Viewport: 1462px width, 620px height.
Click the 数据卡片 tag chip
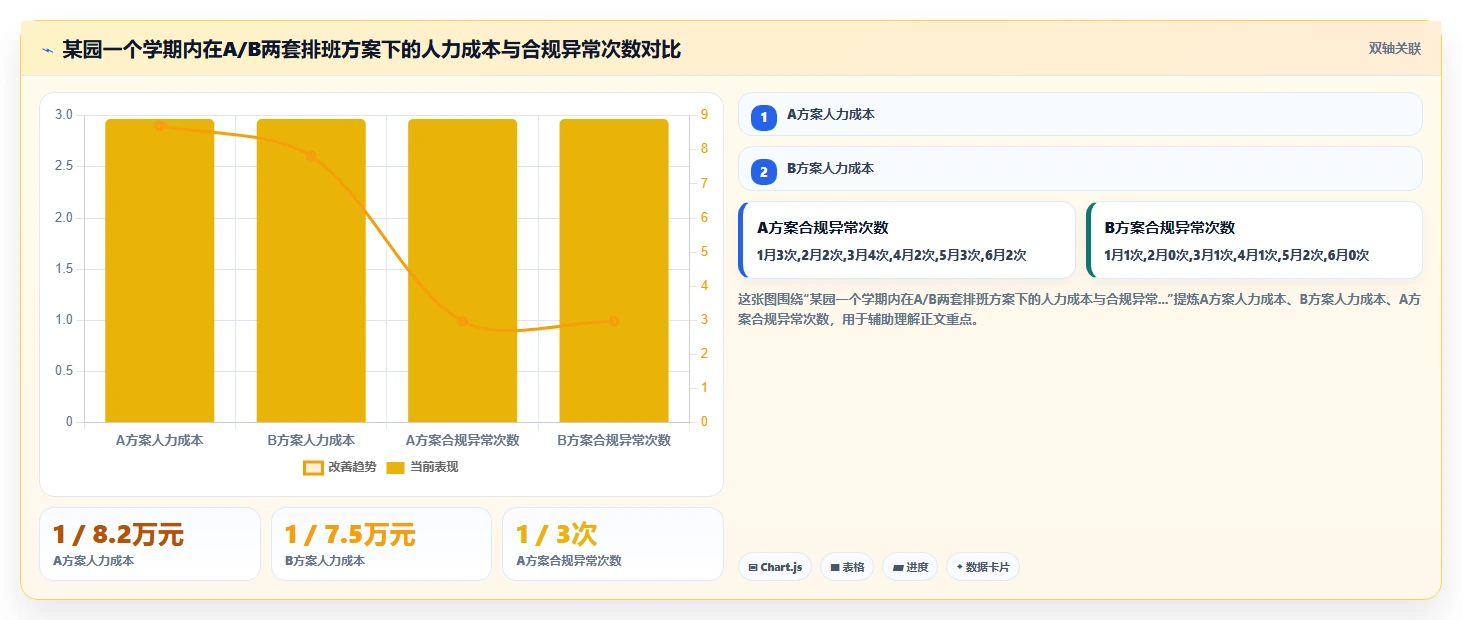tap(983, 567)
